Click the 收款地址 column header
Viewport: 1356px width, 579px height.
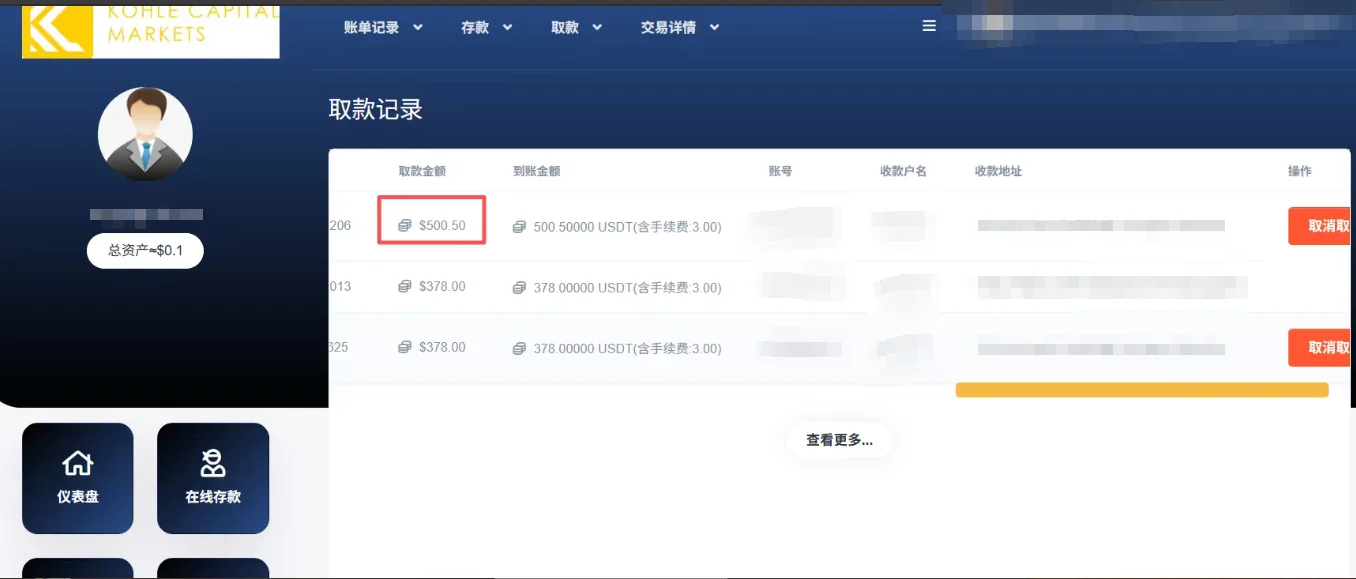998,171
